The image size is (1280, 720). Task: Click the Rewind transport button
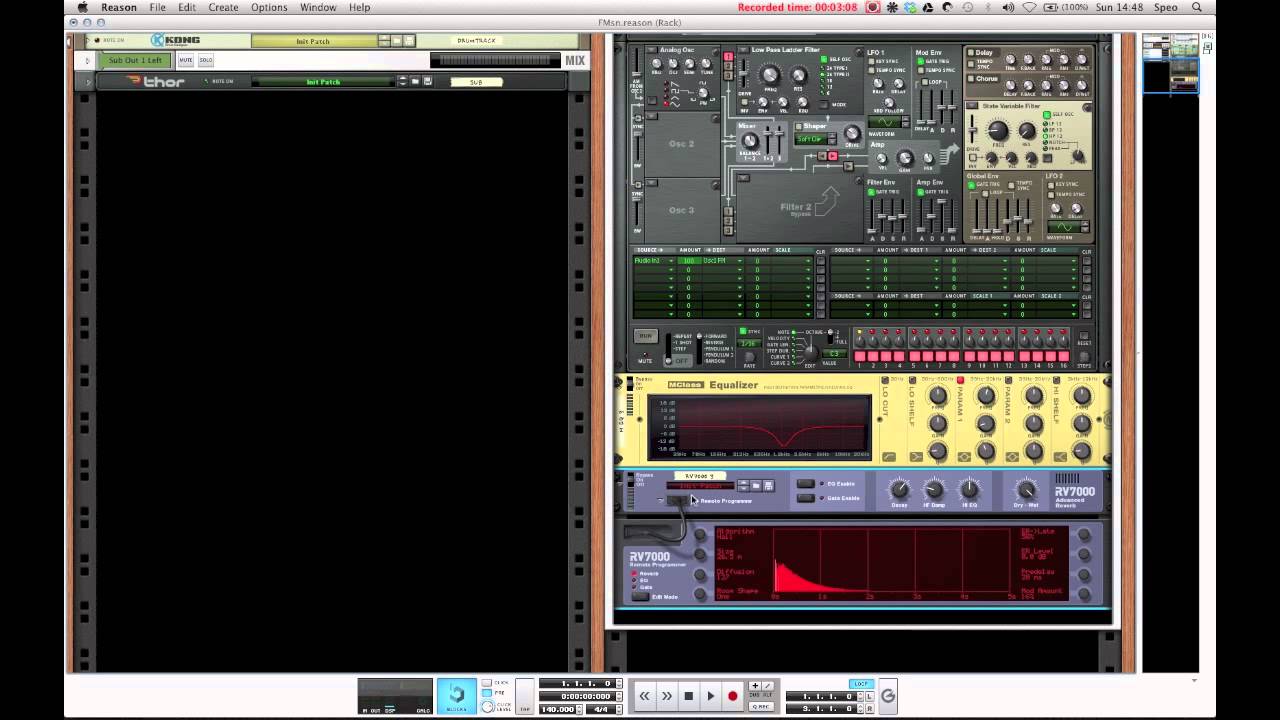point(644,696)
